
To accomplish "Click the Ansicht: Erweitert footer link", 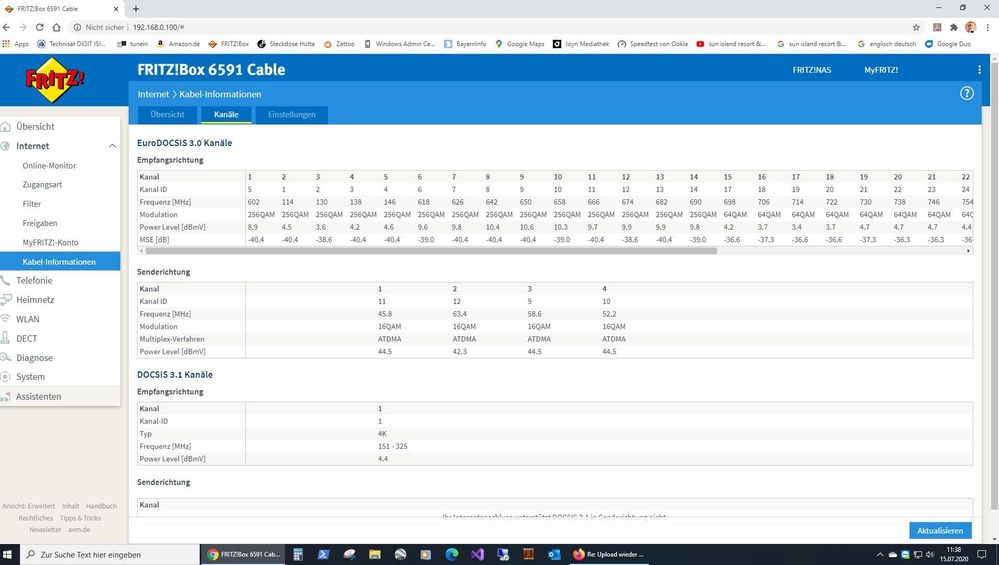I will (29, 506).
